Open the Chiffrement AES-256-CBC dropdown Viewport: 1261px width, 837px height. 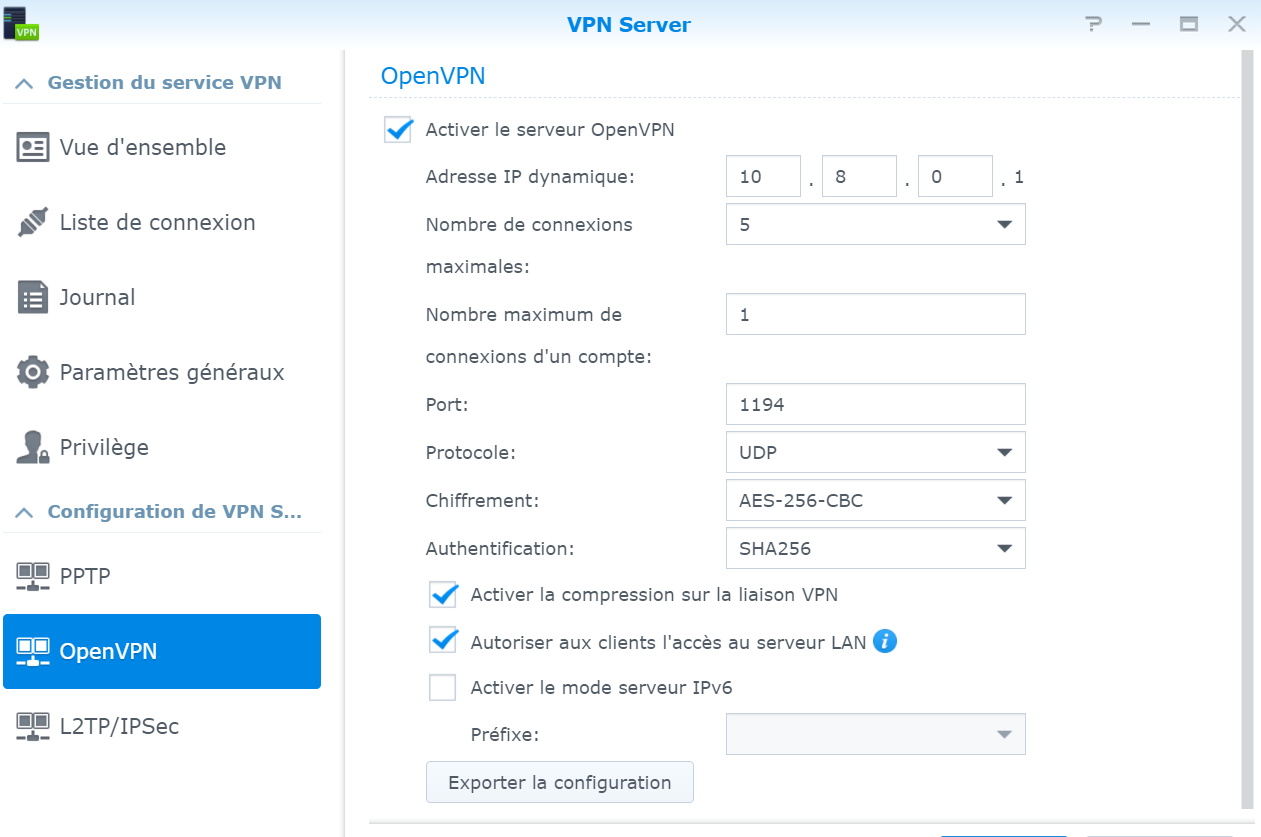click(875, 501)
